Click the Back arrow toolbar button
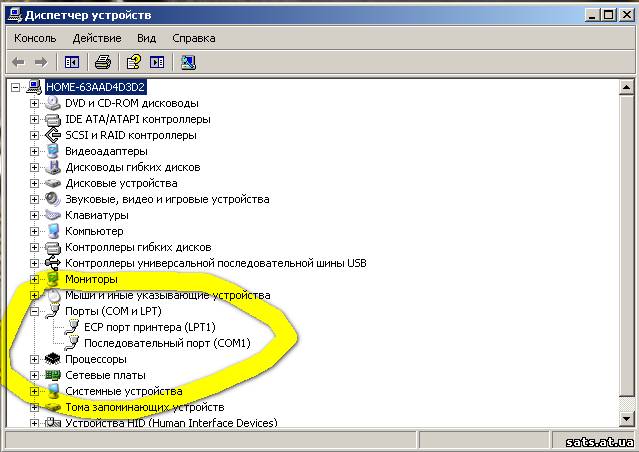This screenshot has height=452, width=639. click(x=18, y=62)
